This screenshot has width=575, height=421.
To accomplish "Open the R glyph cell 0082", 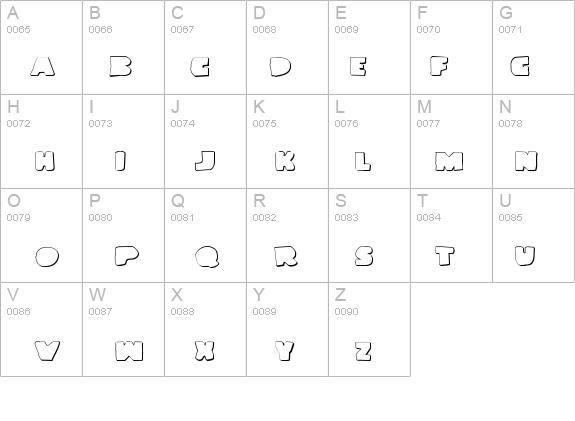I will click(288, 235).
